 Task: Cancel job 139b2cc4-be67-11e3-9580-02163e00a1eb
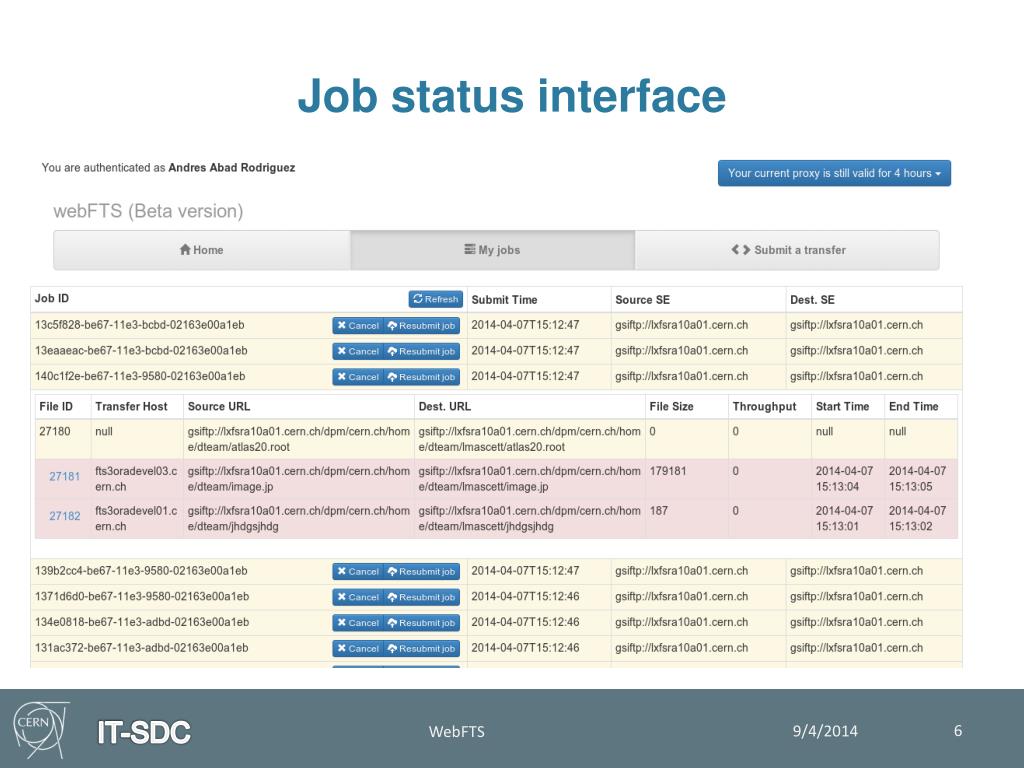357,571
